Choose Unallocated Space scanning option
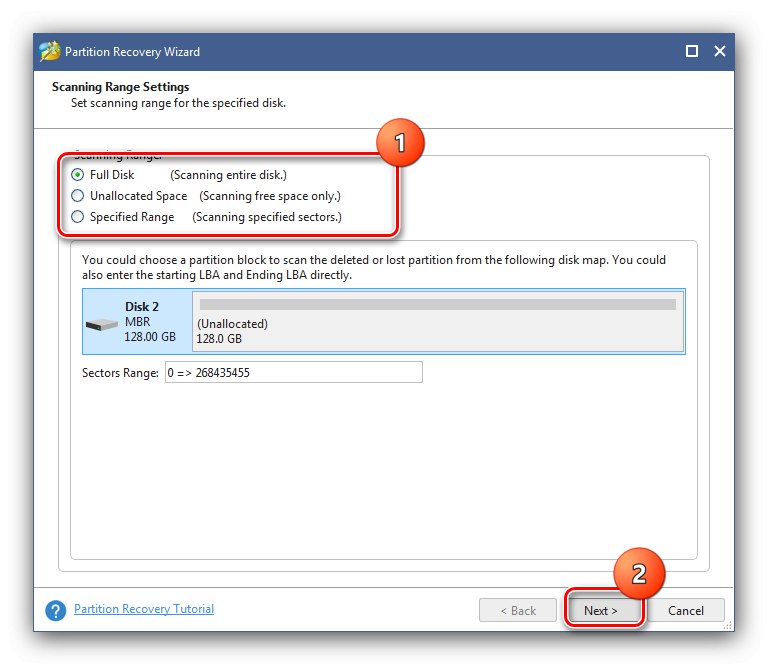The width and height of the screenshot is (768, 665). (77, 196)
